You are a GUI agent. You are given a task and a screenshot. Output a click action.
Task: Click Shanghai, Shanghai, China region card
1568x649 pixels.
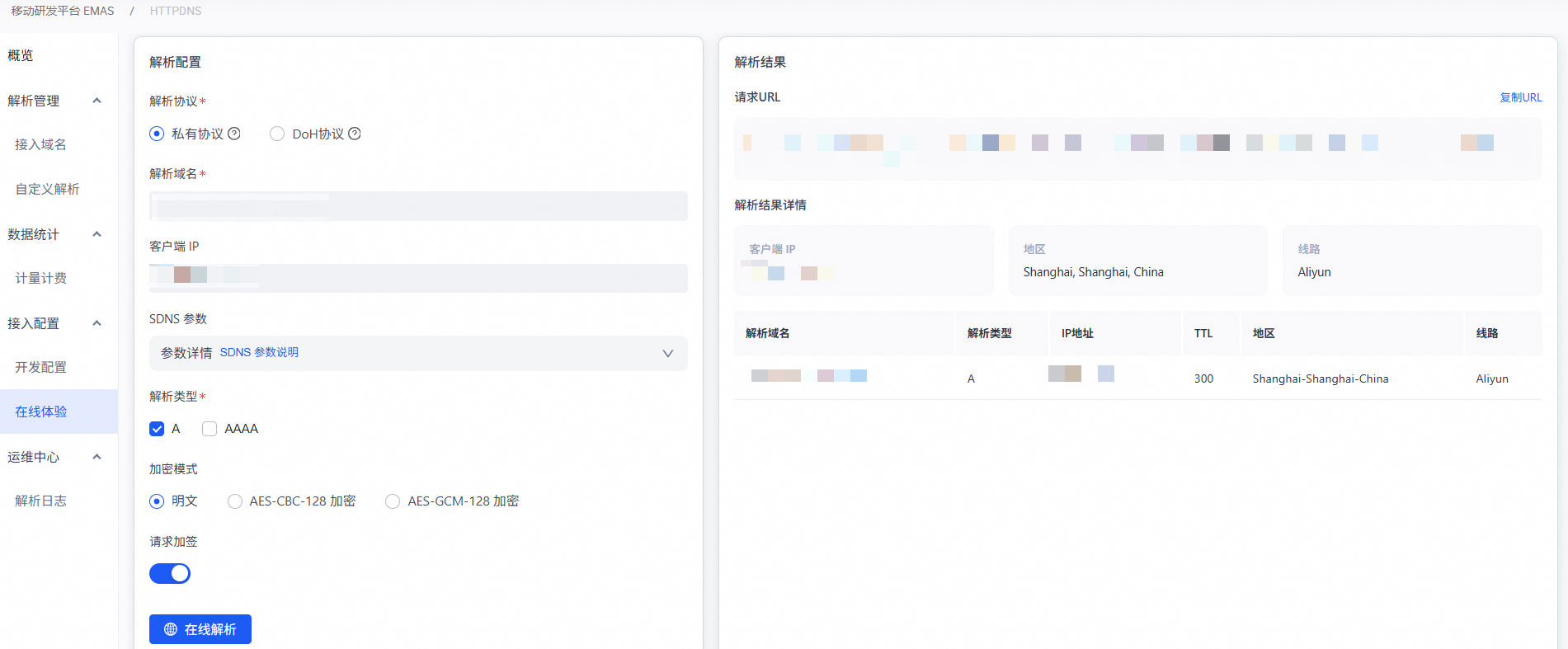1138,261
